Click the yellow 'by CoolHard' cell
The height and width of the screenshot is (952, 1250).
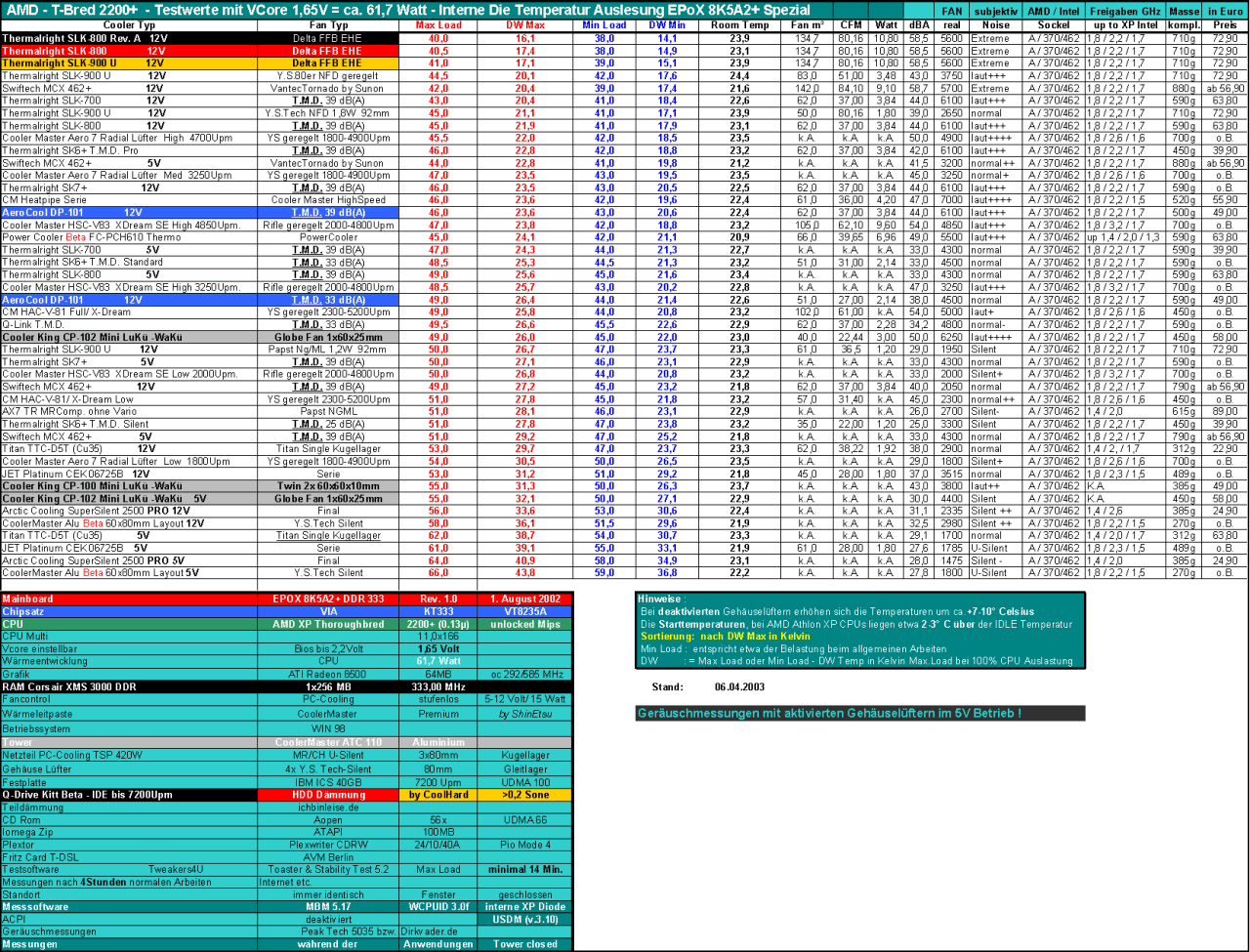[x=437, y=795]
